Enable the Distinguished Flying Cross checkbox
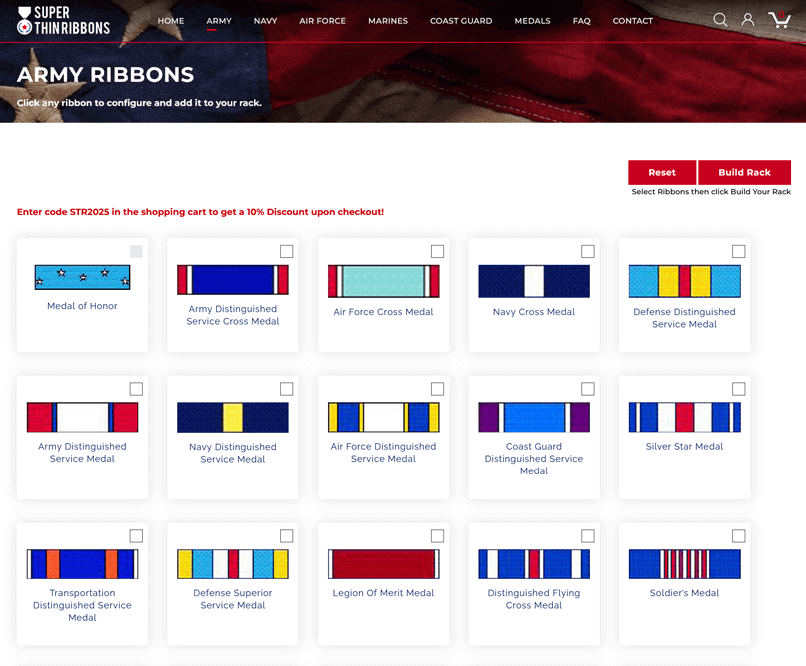 (588, 536)
